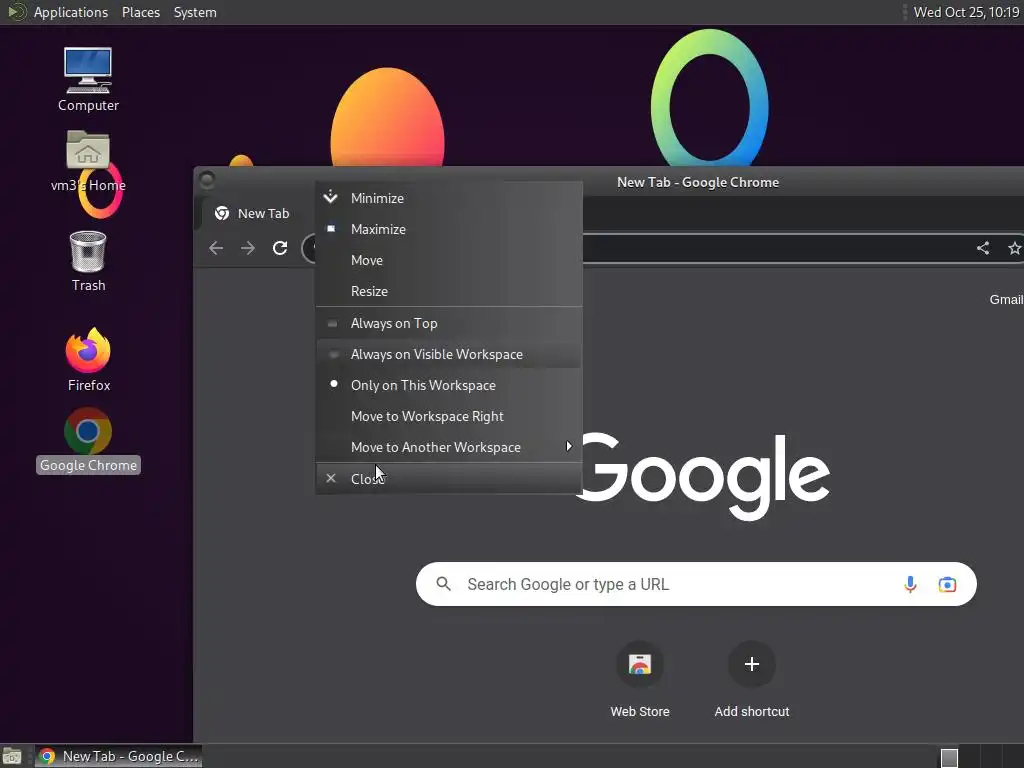Image resolution: width=1024 pixels, height=768 pixels.
Task: Click the Google logo
Action: (702, 475)
